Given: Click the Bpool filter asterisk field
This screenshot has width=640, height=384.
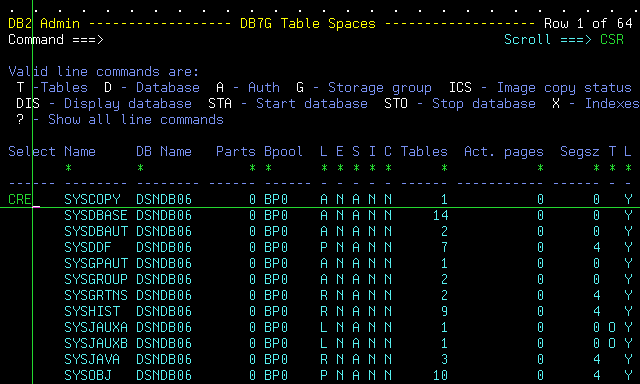Looking at the screenshot, I should (x=268, y=168).
